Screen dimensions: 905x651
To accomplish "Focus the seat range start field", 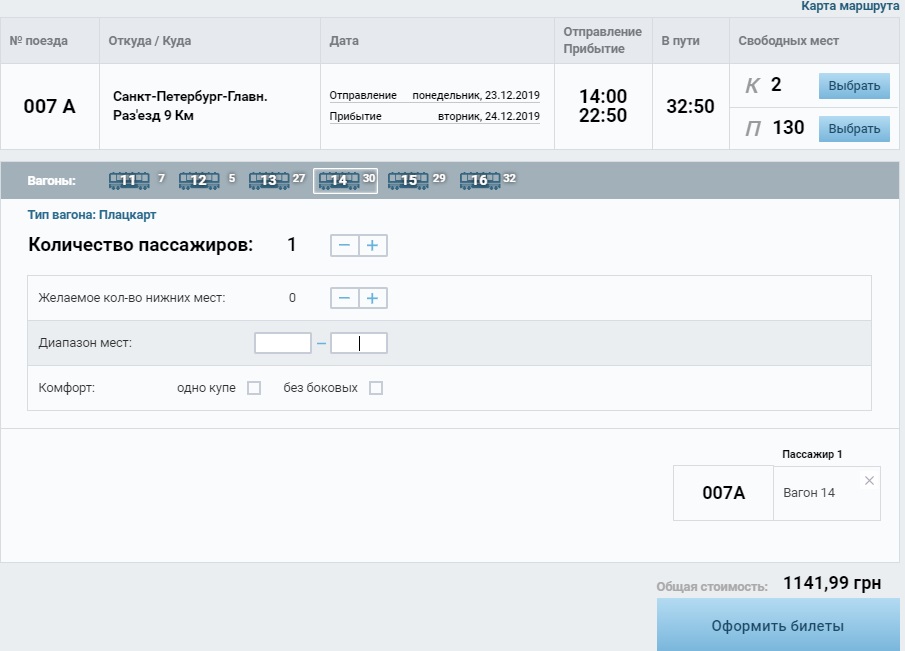I will [283, 343].
